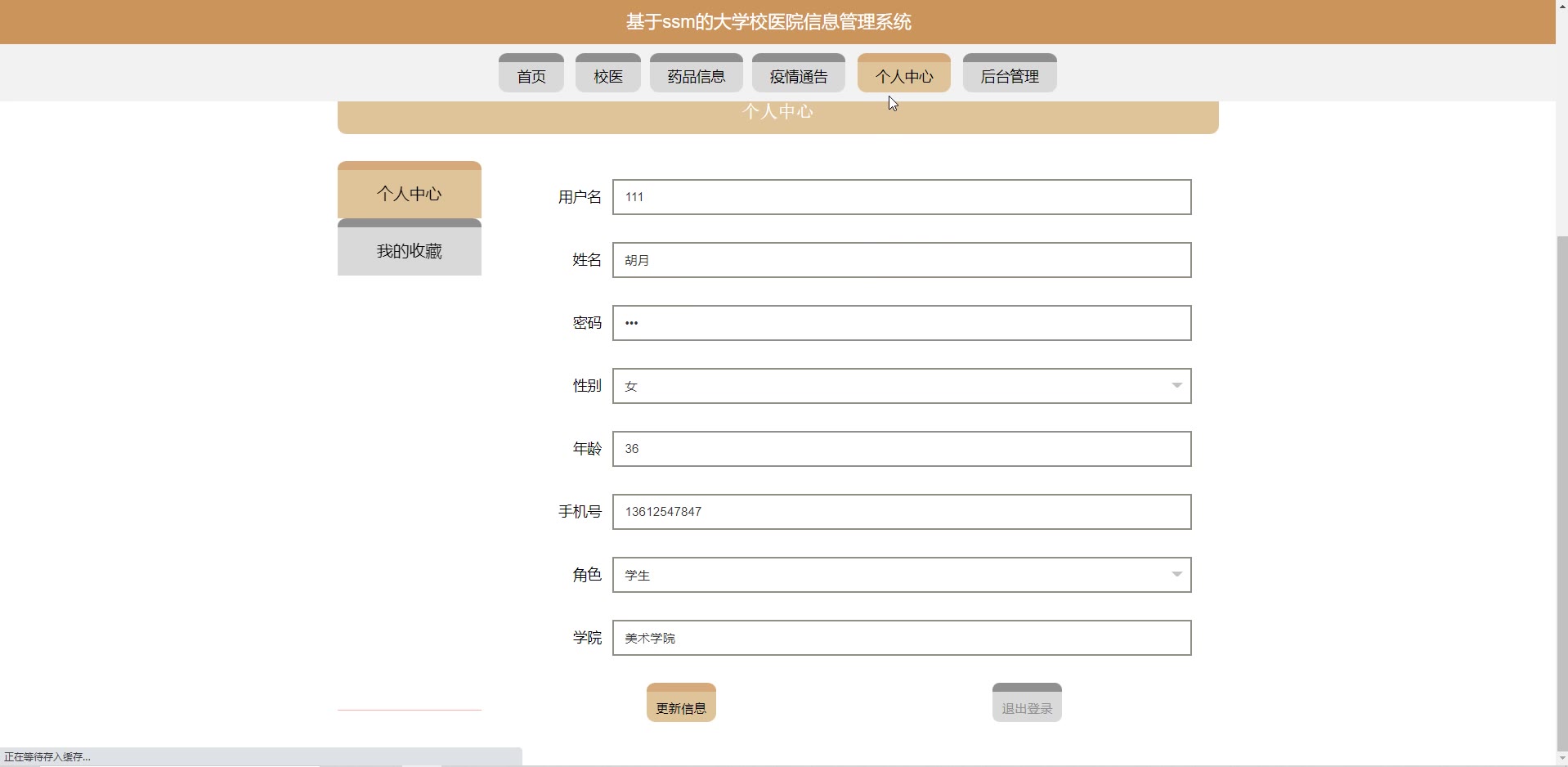Click the 退出登录 button
1568x767 pixels.
point(1026,704)
